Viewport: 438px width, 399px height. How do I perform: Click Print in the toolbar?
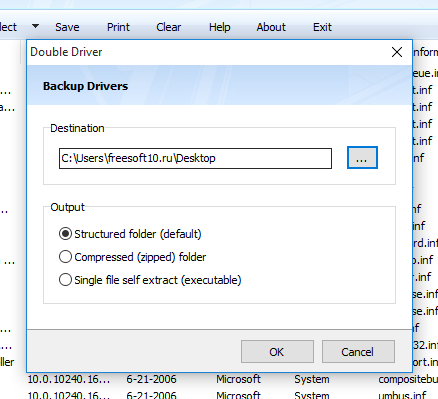click(x=118, y=27)
